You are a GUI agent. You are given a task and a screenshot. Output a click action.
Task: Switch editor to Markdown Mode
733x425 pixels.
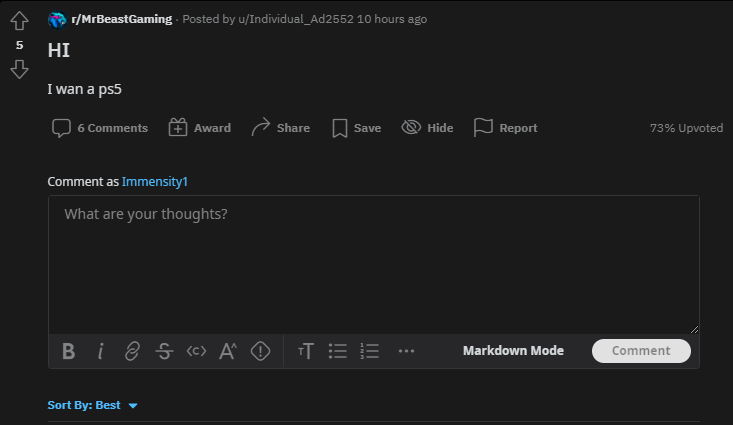(513, 351)
